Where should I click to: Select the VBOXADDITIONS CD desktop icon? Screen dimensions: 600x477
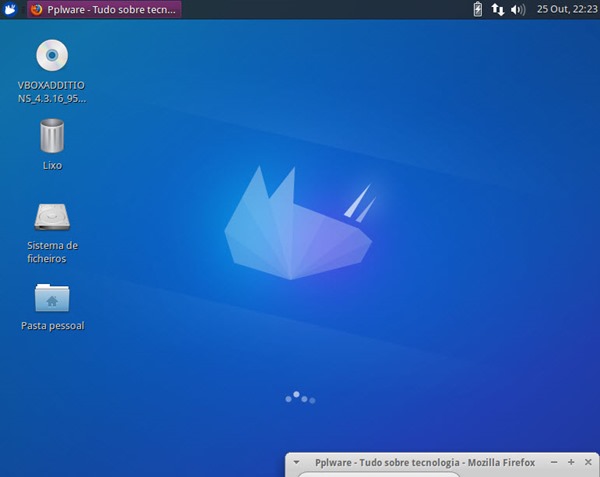click(x=52, y=55)
